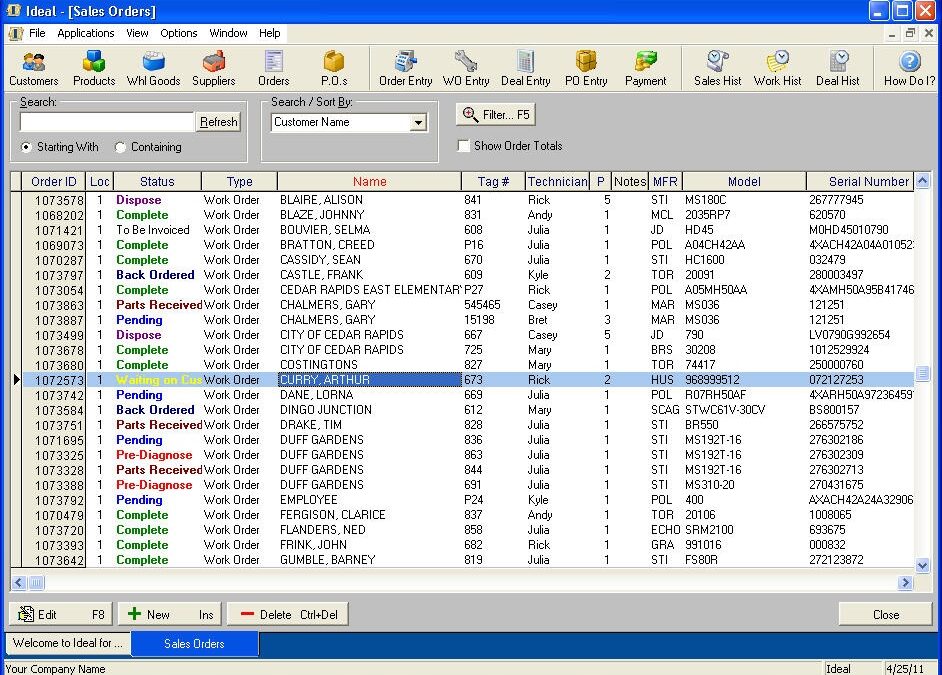Switch to the Sales Orders tab
This screenshot has width=942, height=675.
pyautogui.click(x=194, y=644)
